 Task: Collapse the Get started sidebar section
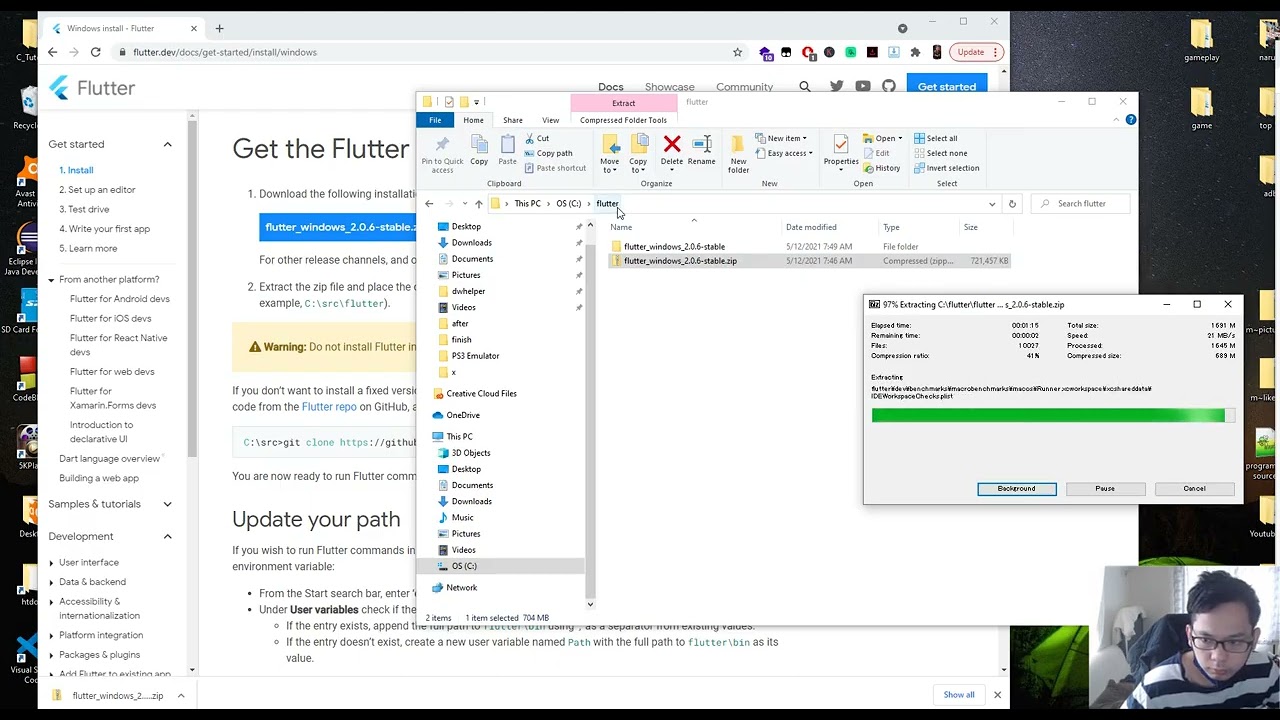coord(167,145)
